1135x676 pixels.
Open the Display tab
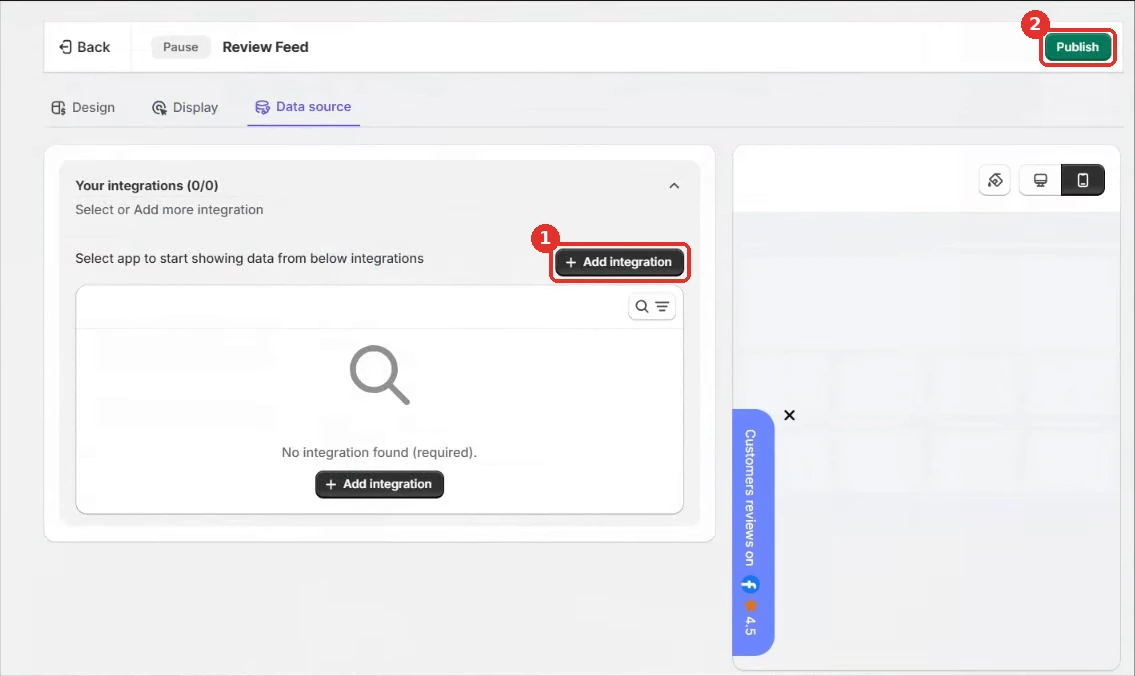[185, 107]
